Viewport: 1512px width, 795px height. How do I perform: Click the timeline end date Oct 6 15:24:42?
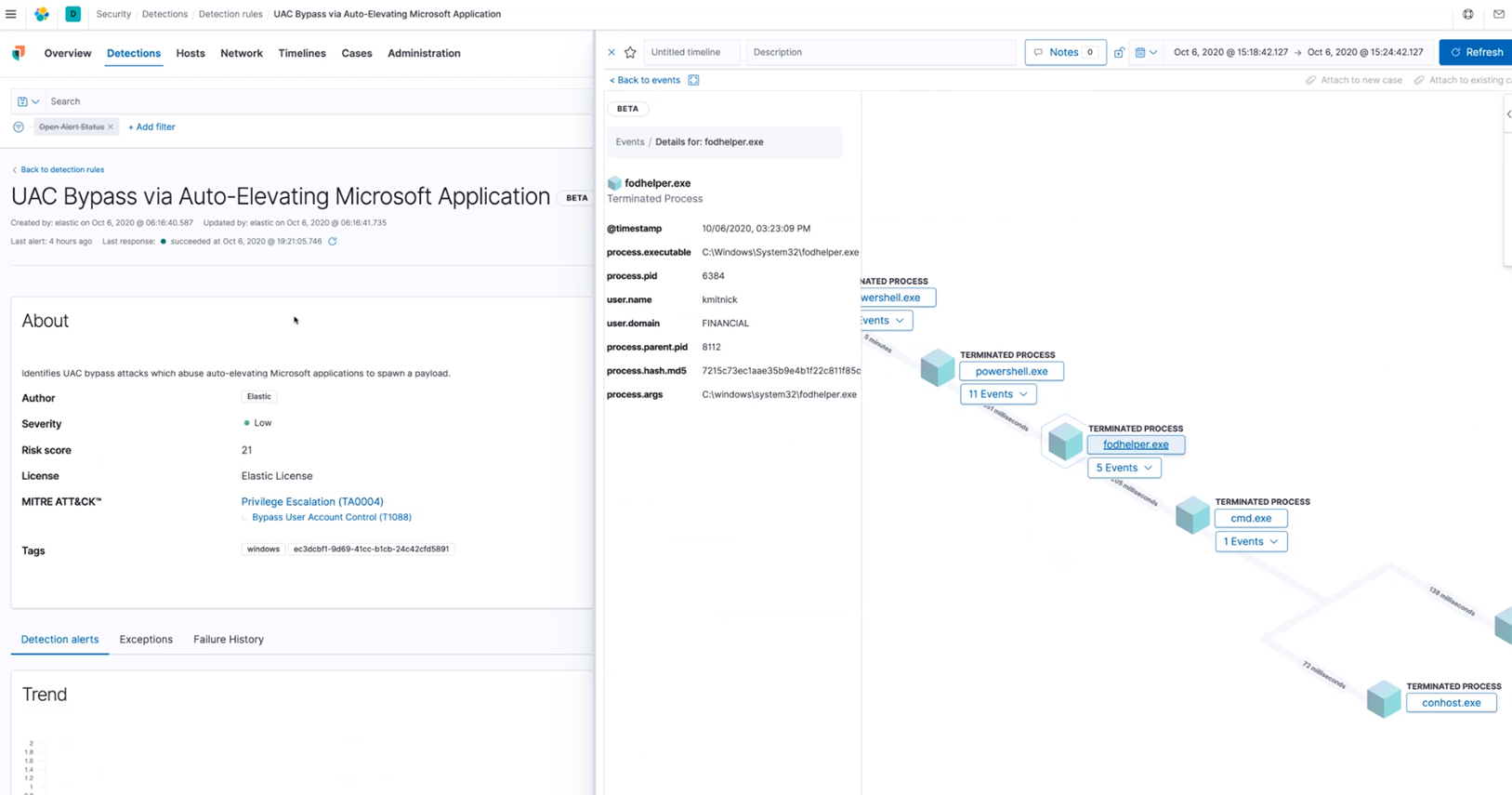pos(1365,52)
